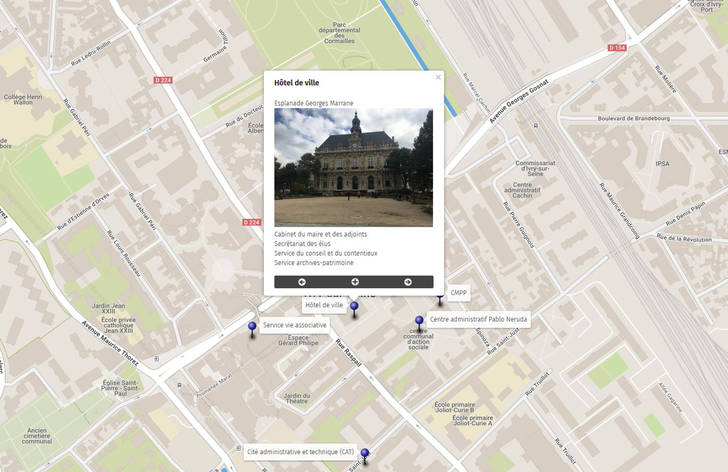The width and height of the screenshot is (728, 472).
Task: Click Collège Henri Wallon map label
Action: 23,99
